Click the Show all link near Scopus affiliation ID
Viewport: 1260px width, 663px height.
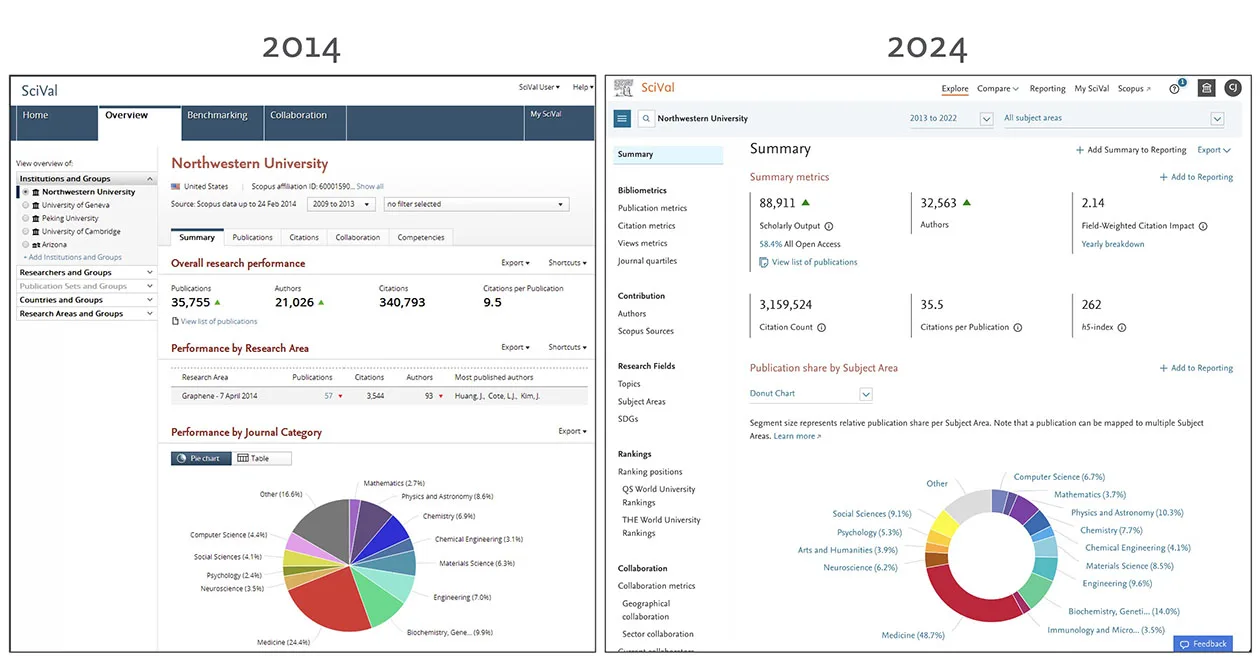click(x=370, y=185)
